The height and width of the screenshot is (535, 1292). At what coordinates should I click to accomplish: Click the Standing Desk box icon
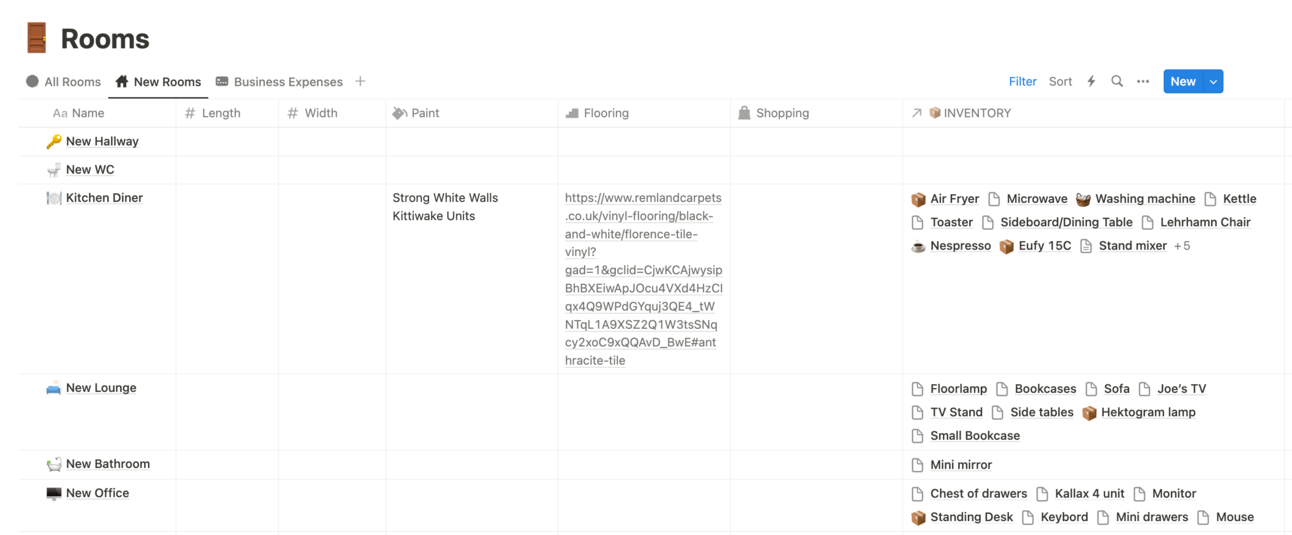(918, 517)
